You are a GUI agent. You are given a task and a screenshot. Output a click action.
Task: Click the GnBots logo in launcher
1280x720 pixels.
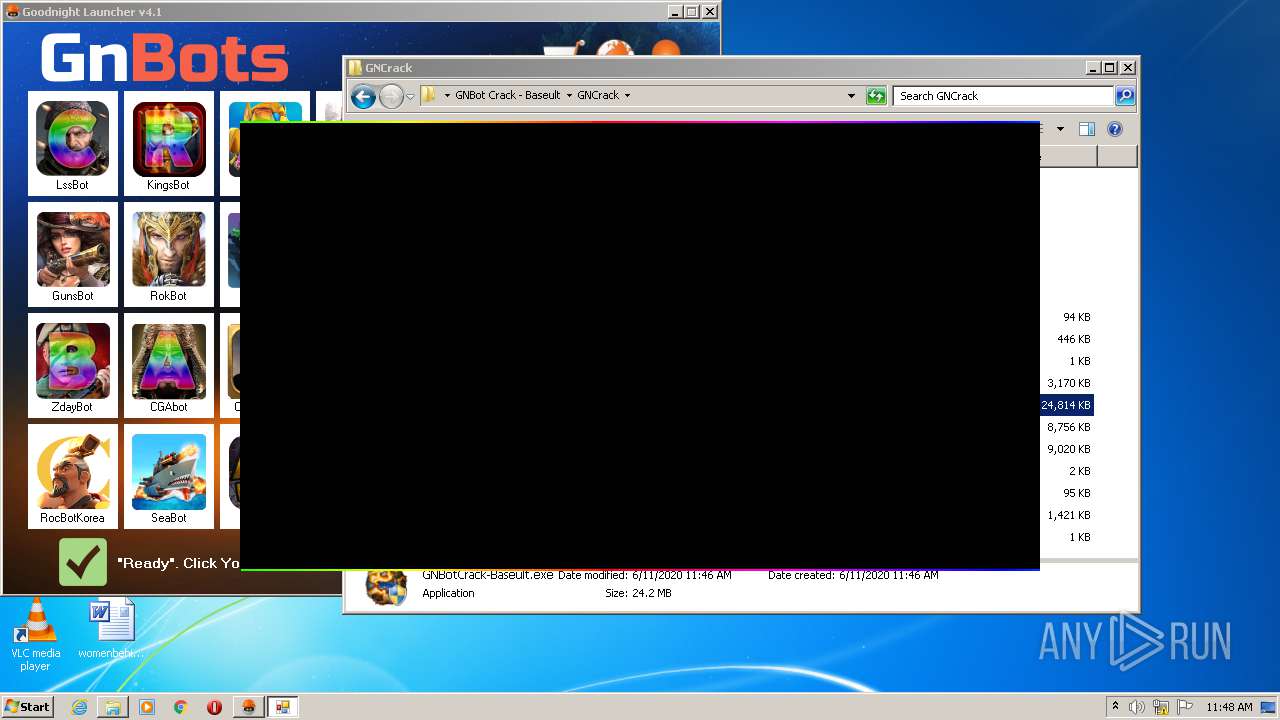[x=164, y=58]
